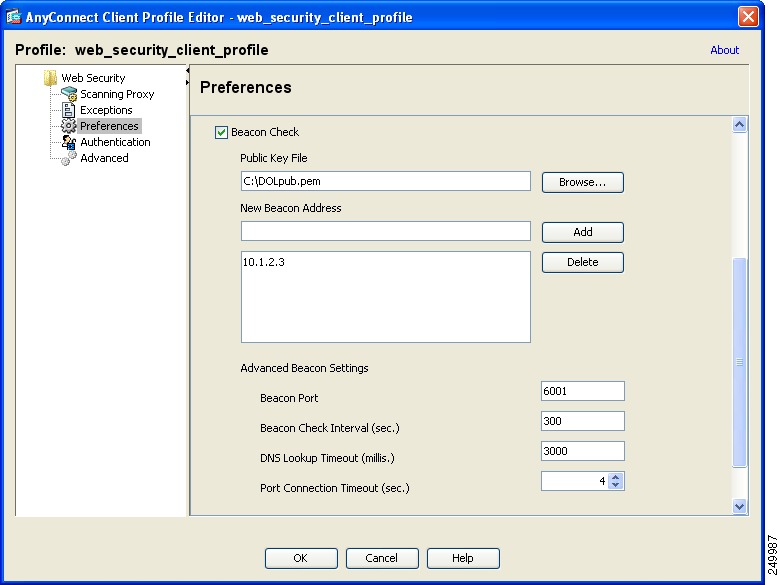
Task: Focus the New Beacon Address field
Action: pos(386,231)
